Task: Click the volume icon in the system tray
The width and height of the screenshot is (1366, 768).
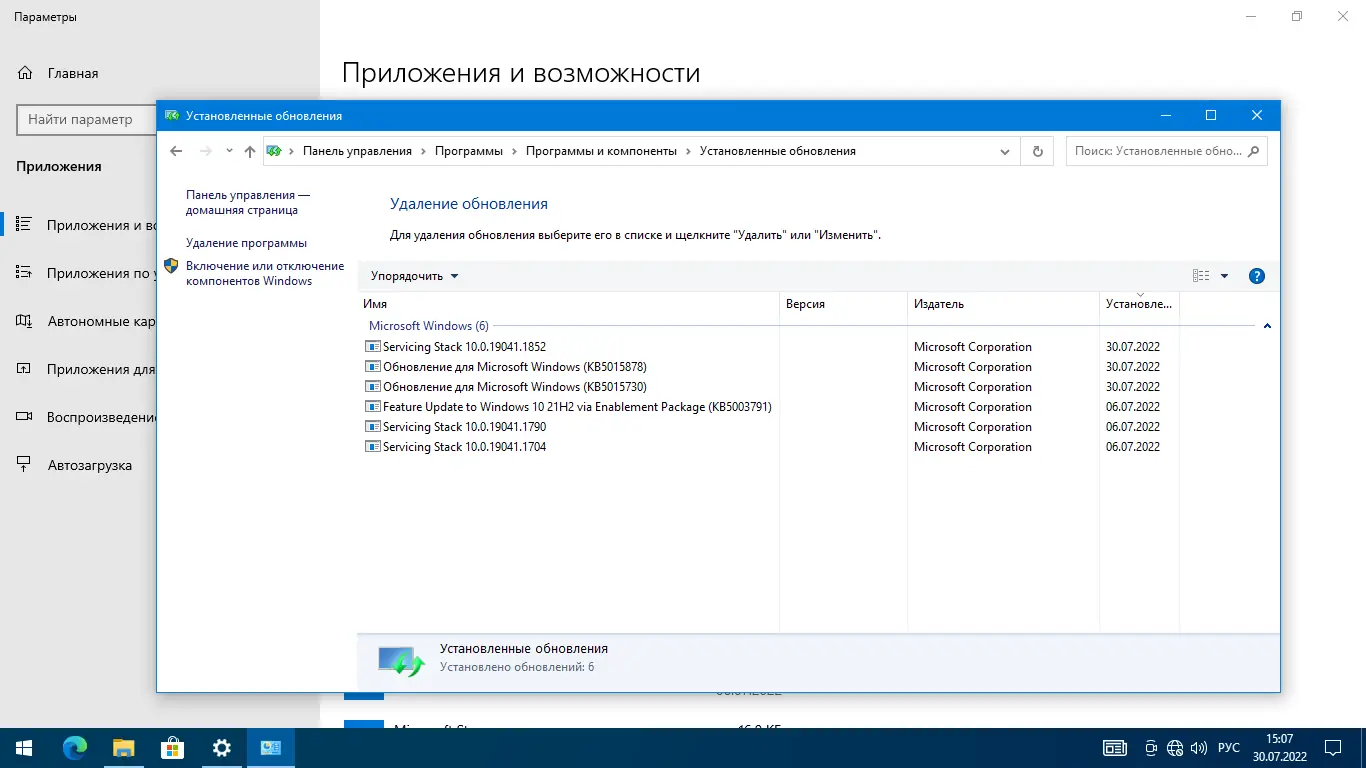Action: 1198,747
